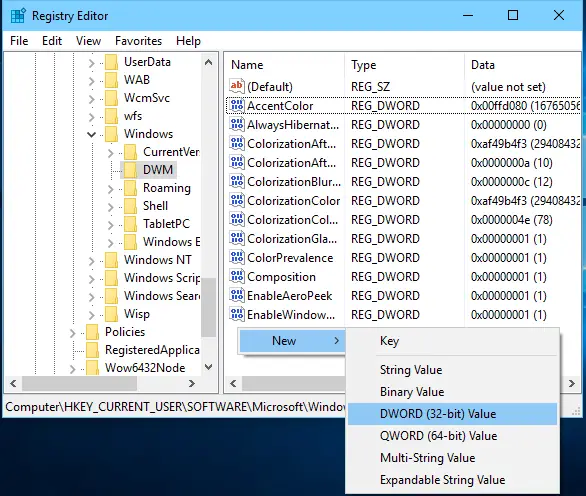
Task: Open the Edit menu
Action: point(52,41)
